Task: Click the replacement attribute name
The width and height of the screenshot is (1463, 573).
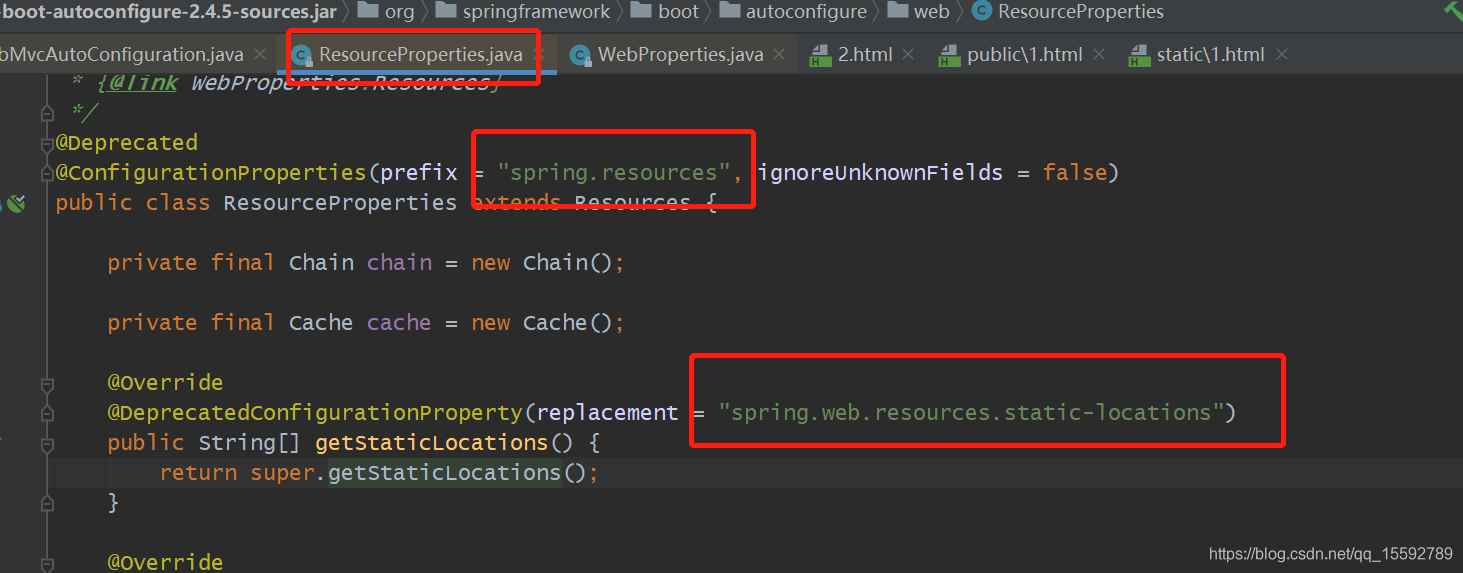Action: click(x=608, y=413)
